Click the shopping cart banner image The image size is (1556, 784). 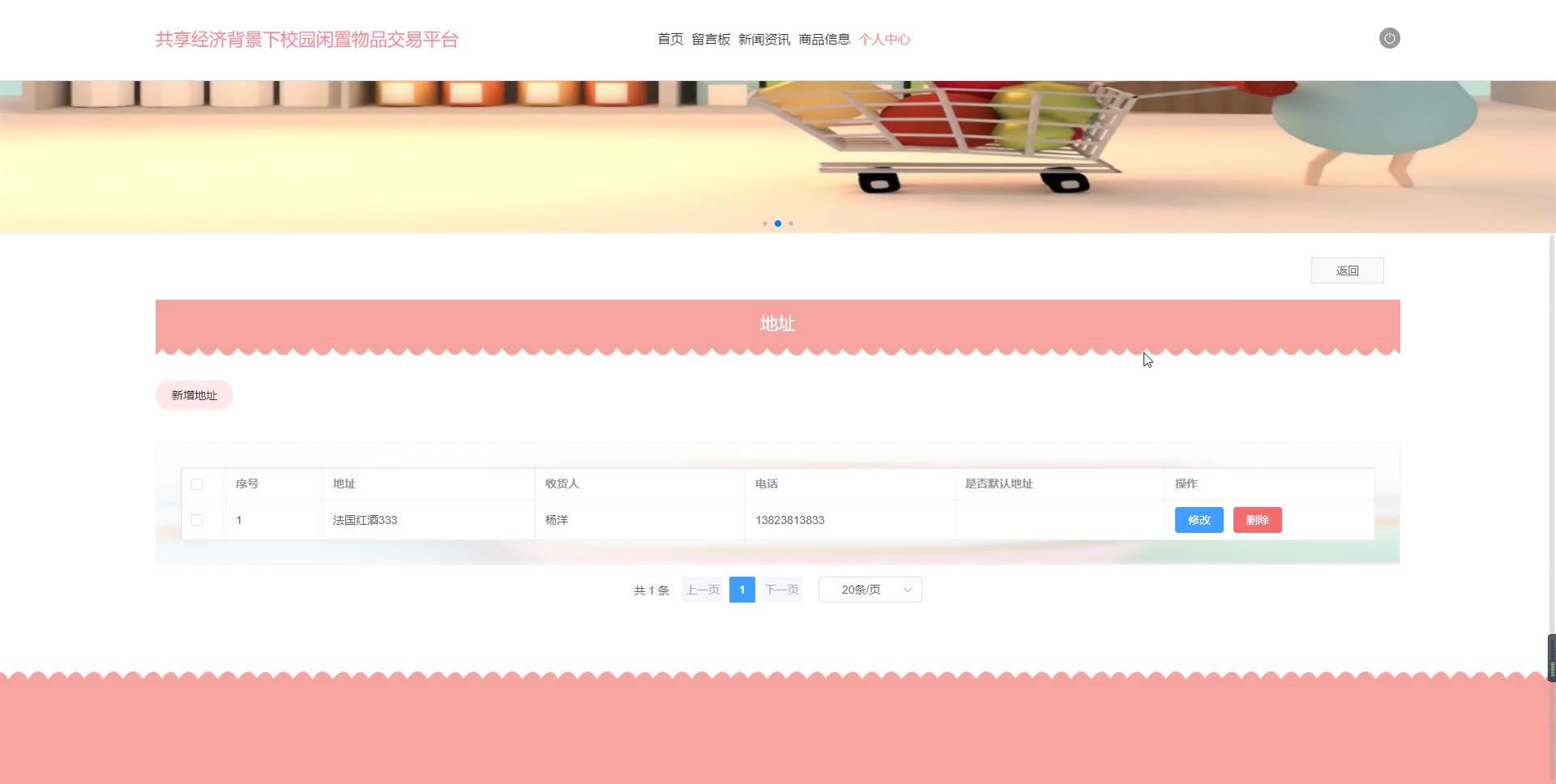(778, 156)
